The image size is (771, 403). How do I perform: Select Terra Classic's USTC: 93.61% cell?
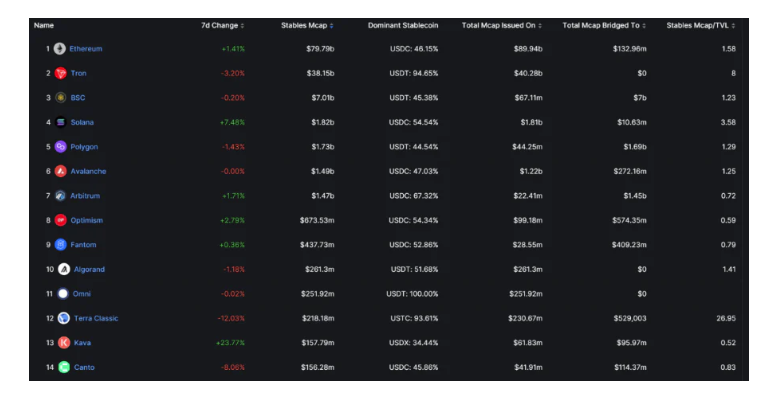(414, 318)
